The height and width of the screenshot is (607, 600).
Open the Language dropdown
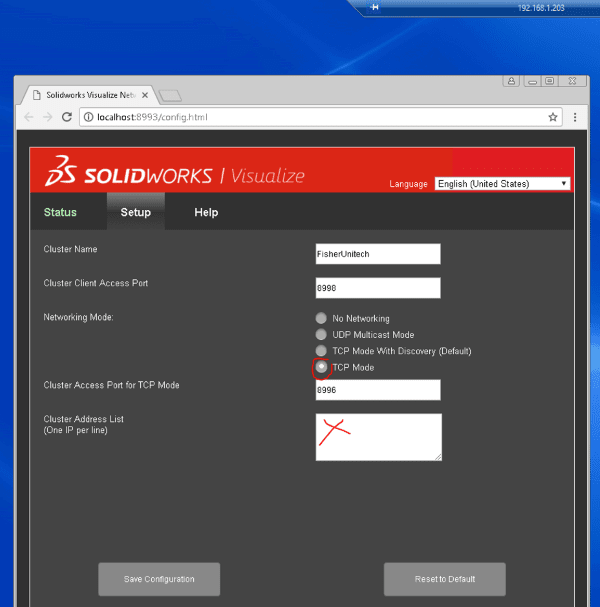tap(502, 183)
